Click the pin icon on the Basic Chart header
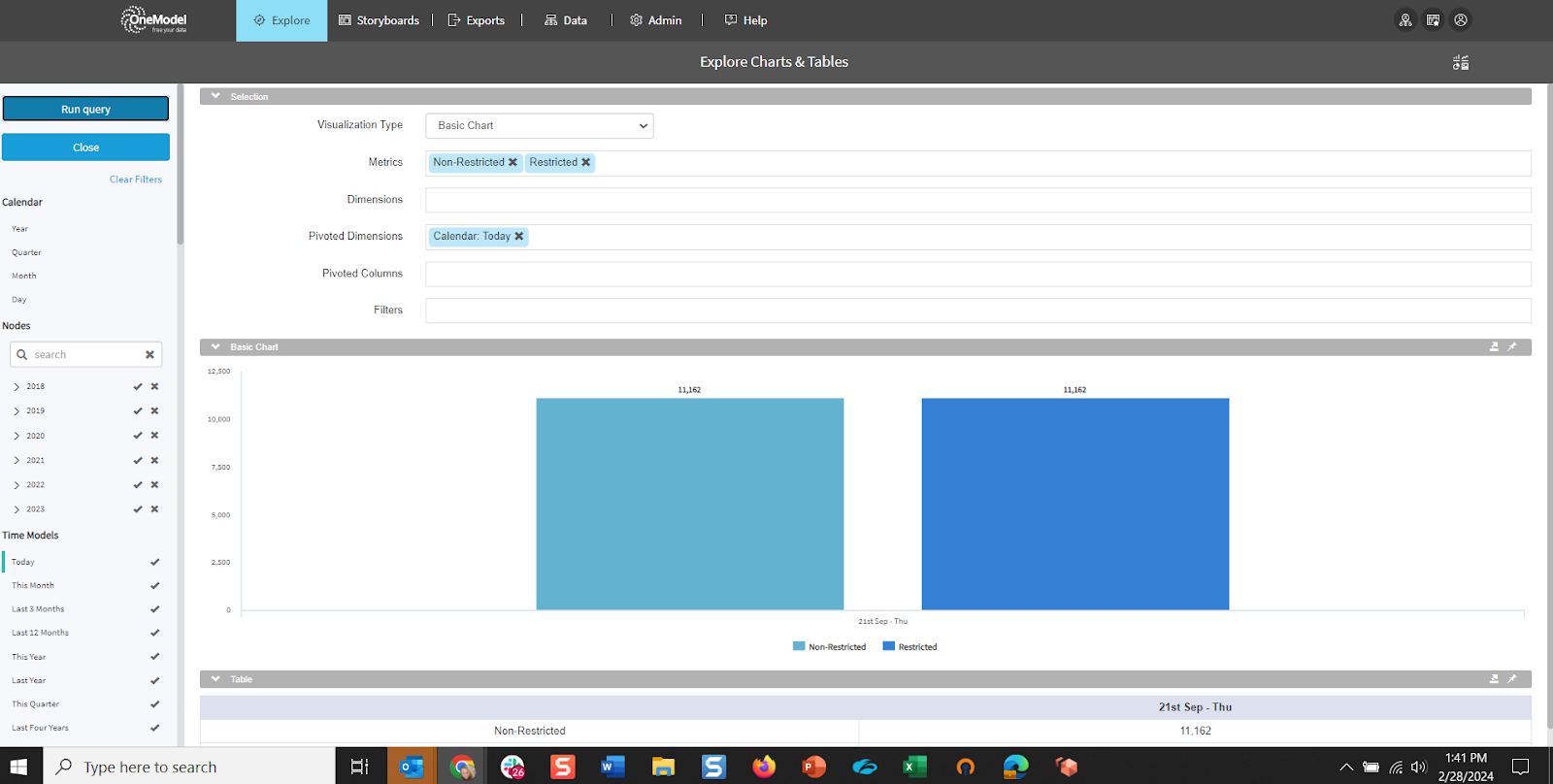This screenshot has height=784, width=1553. (x=1511, y=347)
